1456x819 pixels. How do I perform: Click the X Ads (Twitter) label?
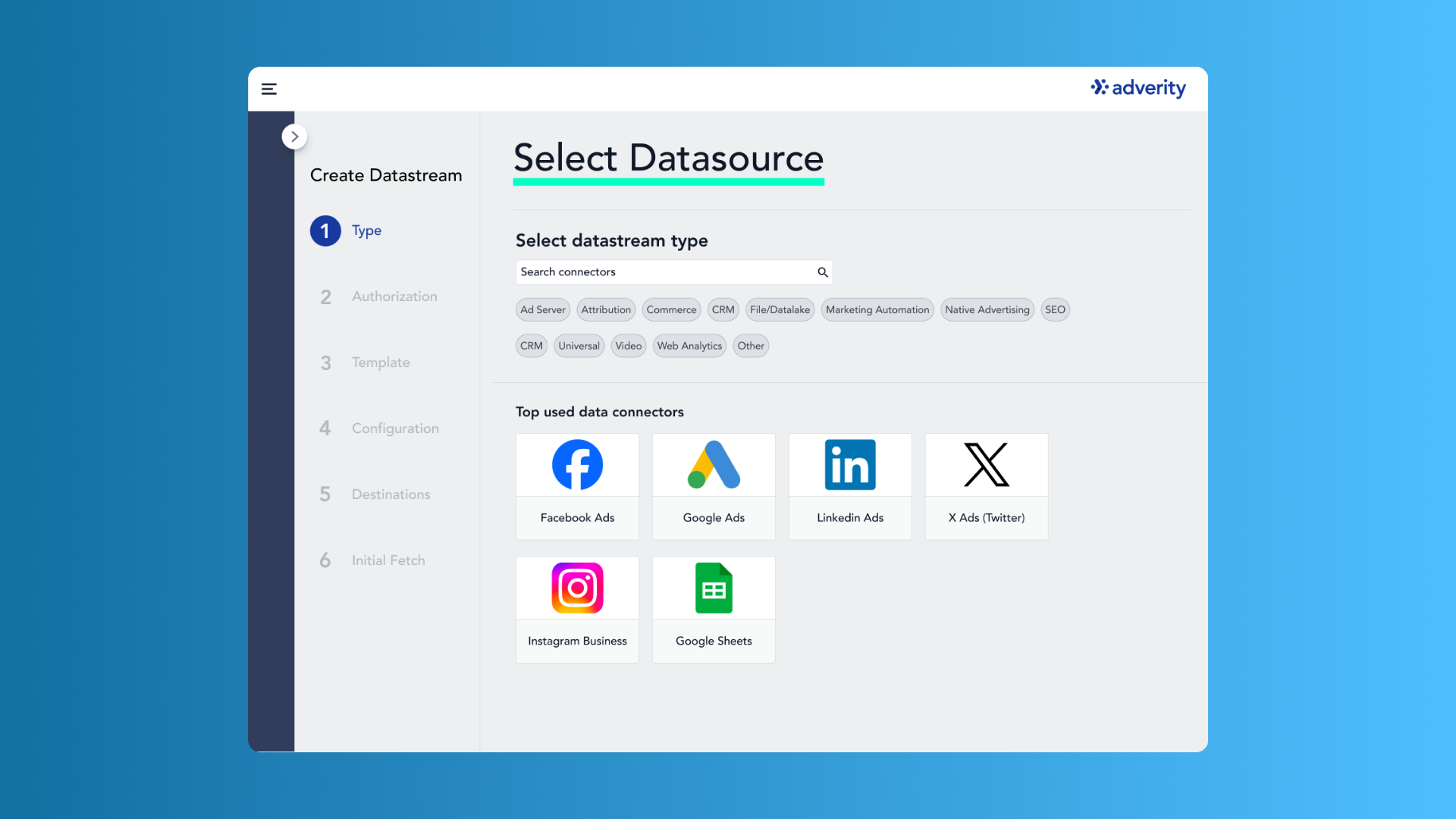[x=987, y=518]
